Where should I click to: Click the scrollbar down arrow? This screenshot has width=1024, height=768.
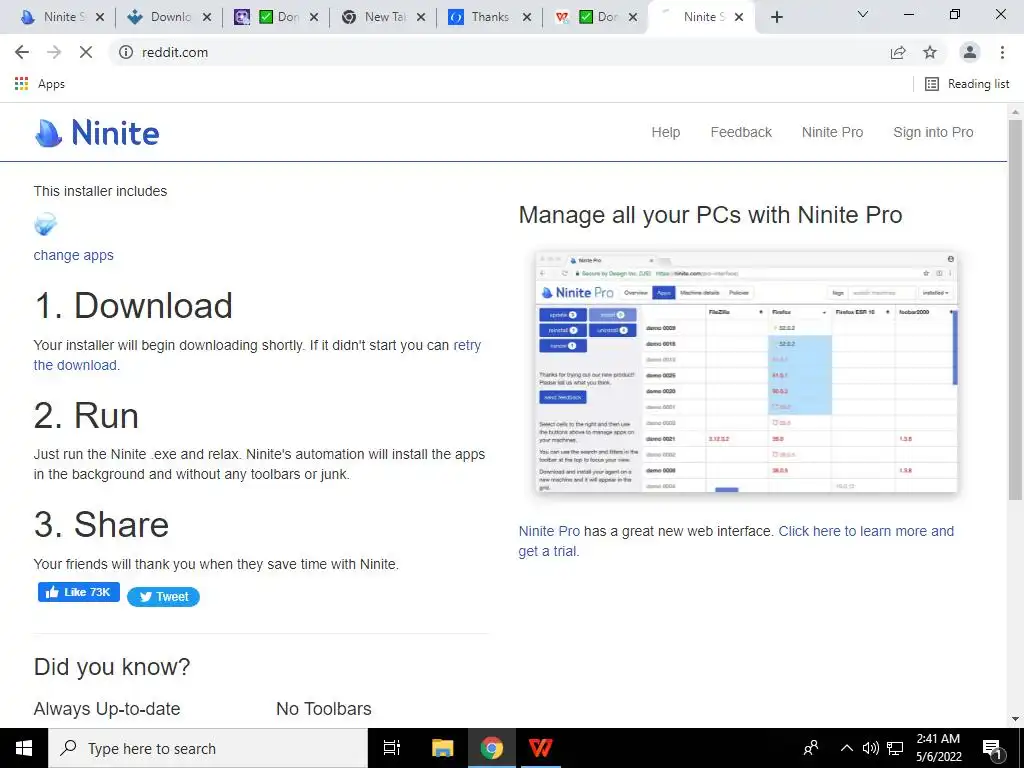[1015, 719]
